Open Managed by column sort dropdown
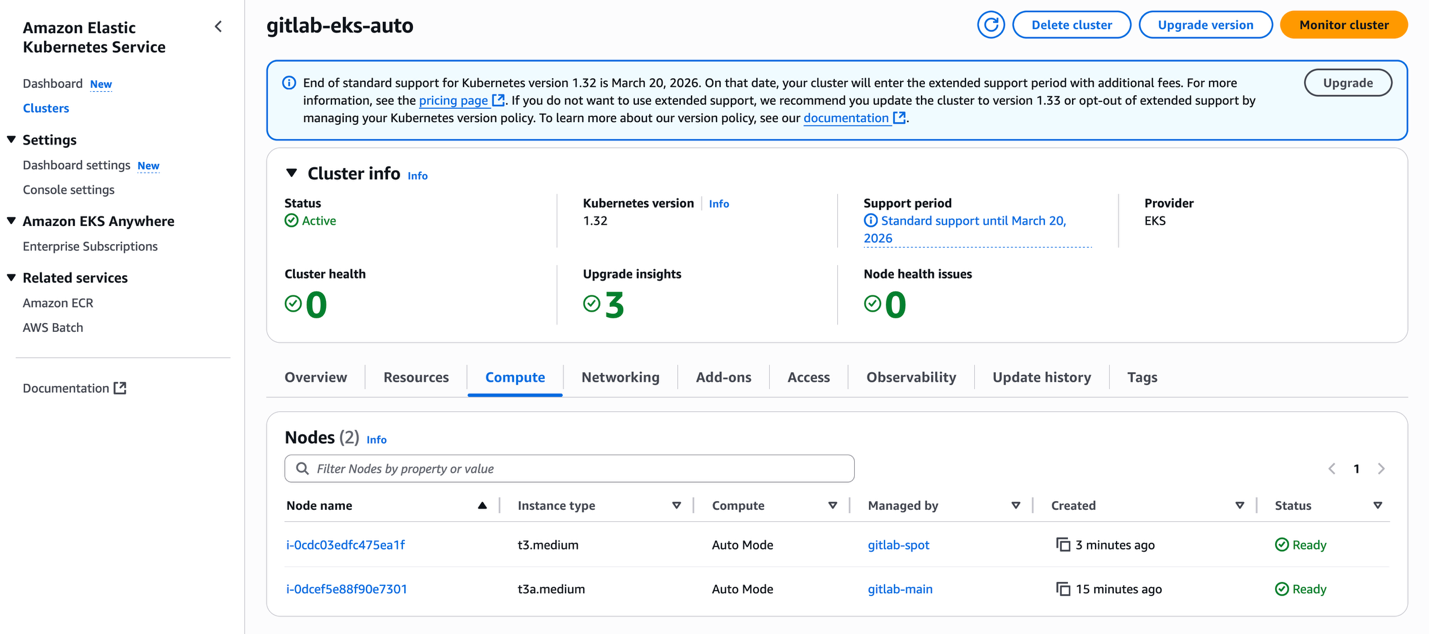 coord(1015,506)
